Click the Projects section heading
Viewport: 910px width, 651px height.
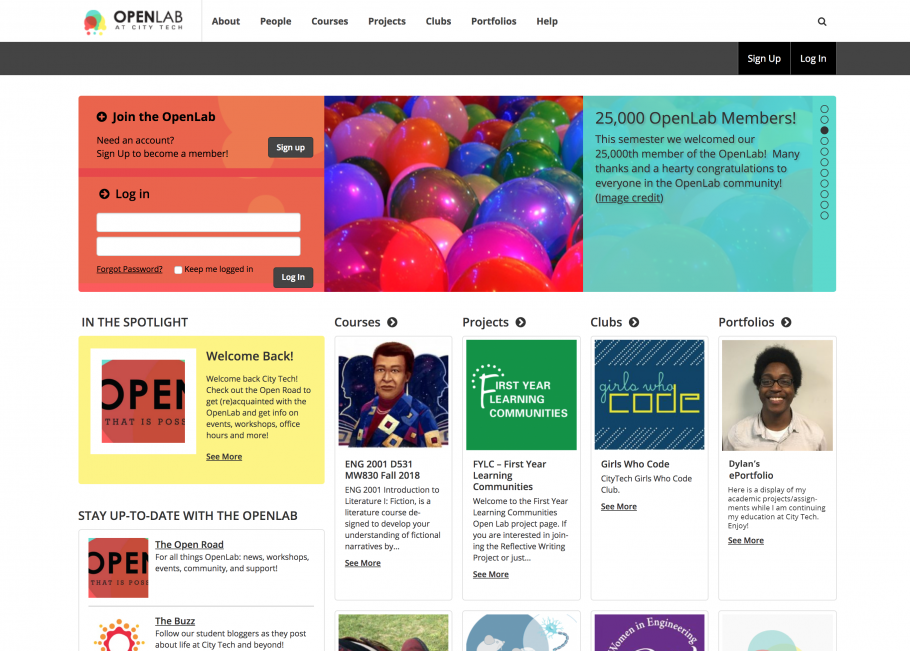pyautogui.click(x=485, y=322)
